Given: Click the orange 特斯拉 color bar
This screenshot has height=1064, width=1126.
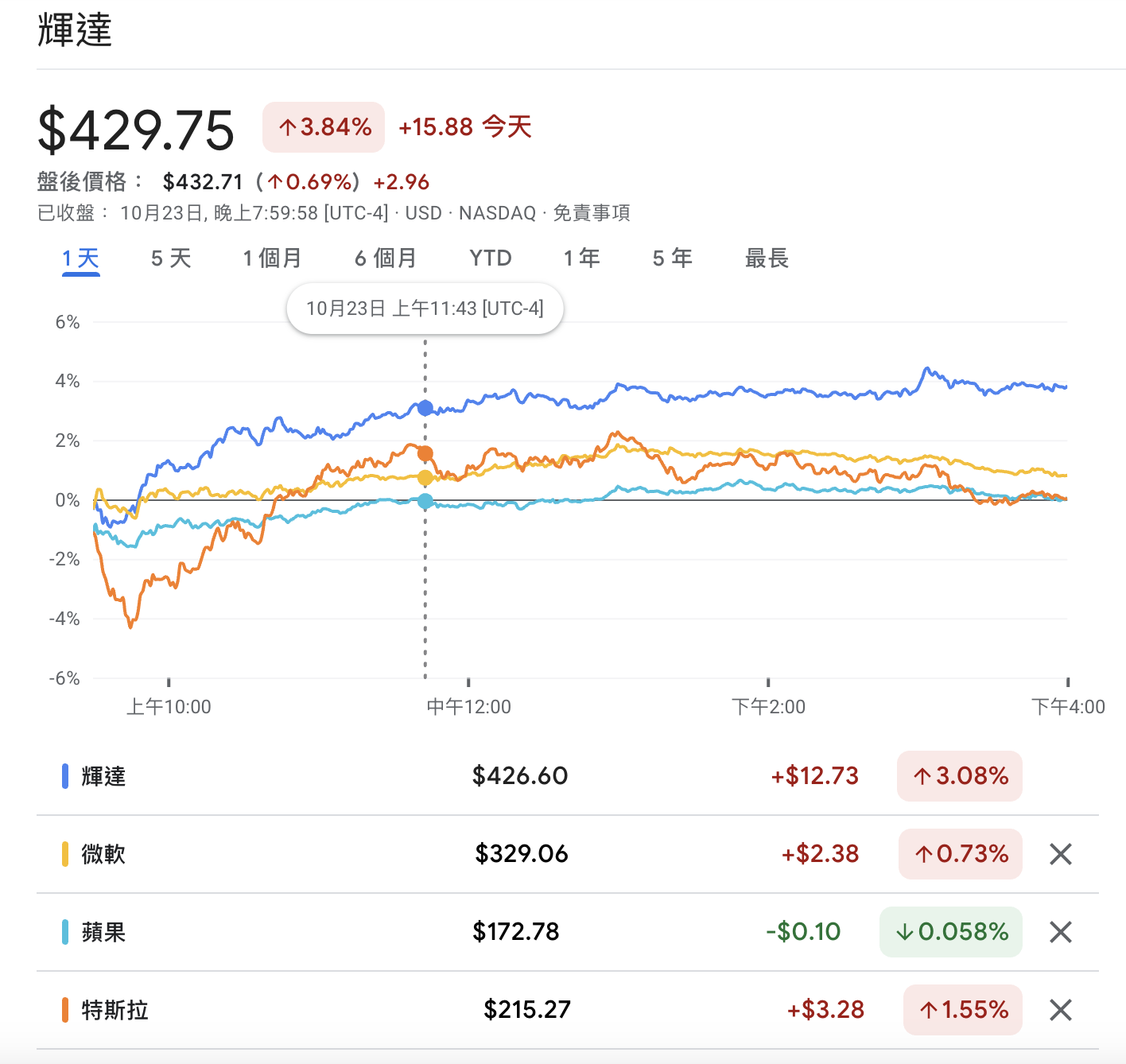Looking at the screenshot, I should 65,1010.
